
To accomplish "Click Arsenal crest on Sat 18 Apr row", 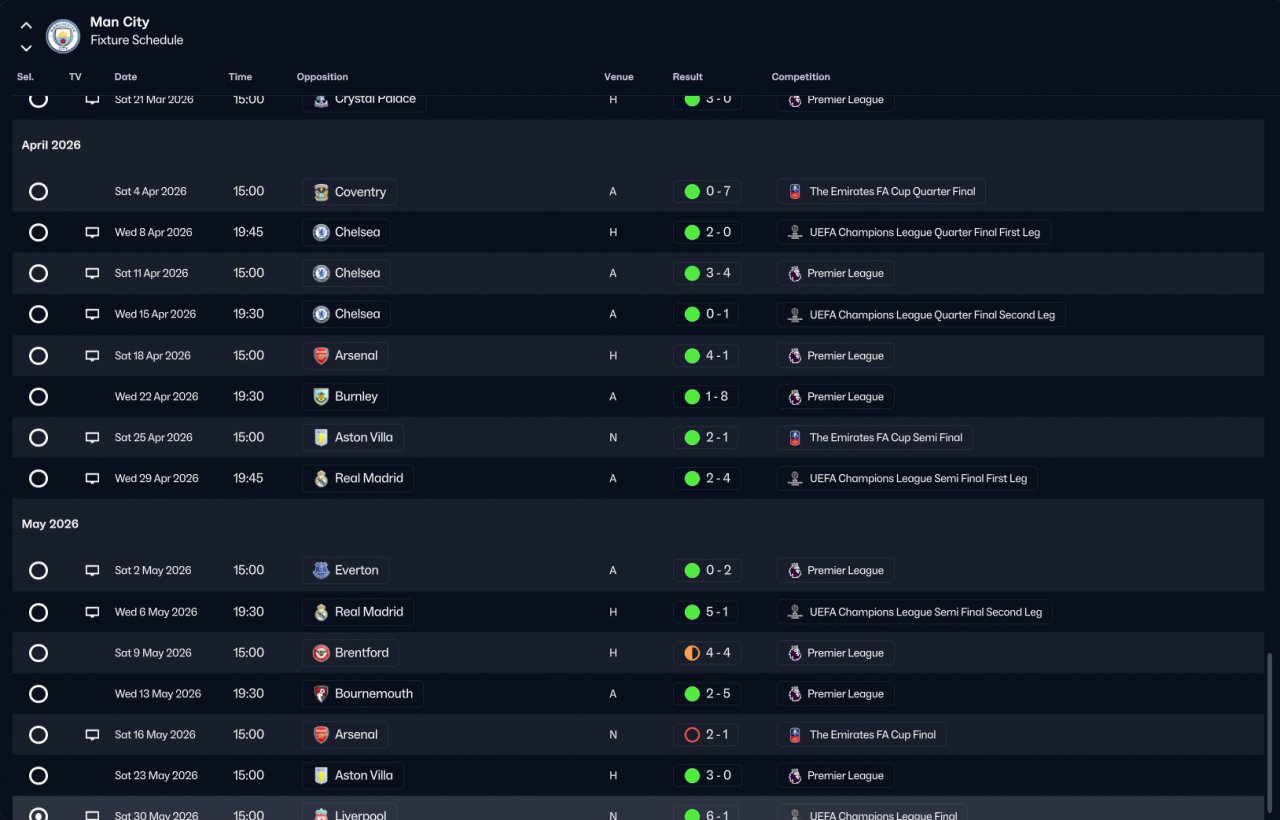I will tap(321, 355).
